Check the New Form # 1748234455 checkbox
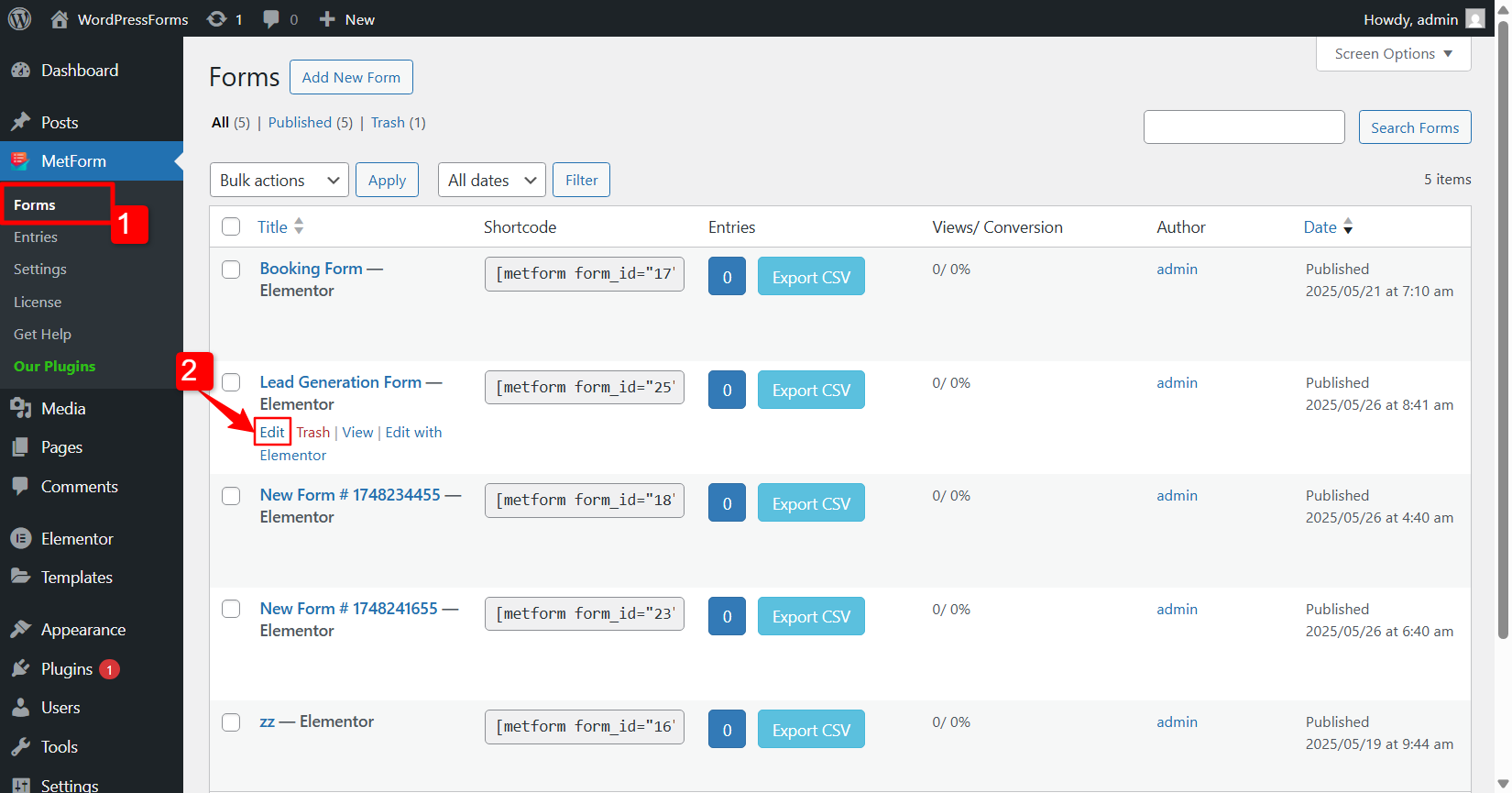Image resolution: width=1512 pixels, height=793 pixels. tap(231, 496)
